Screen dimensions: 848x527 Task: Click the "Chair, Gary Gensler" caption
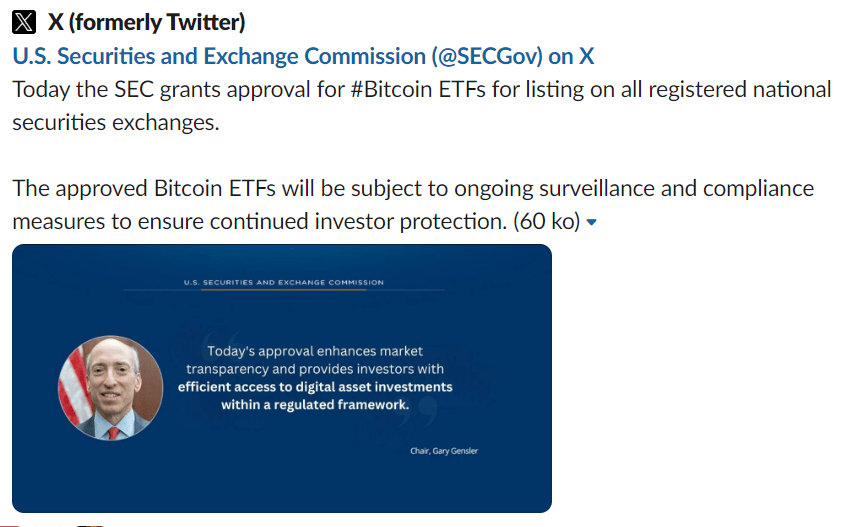tap(445, 452)
